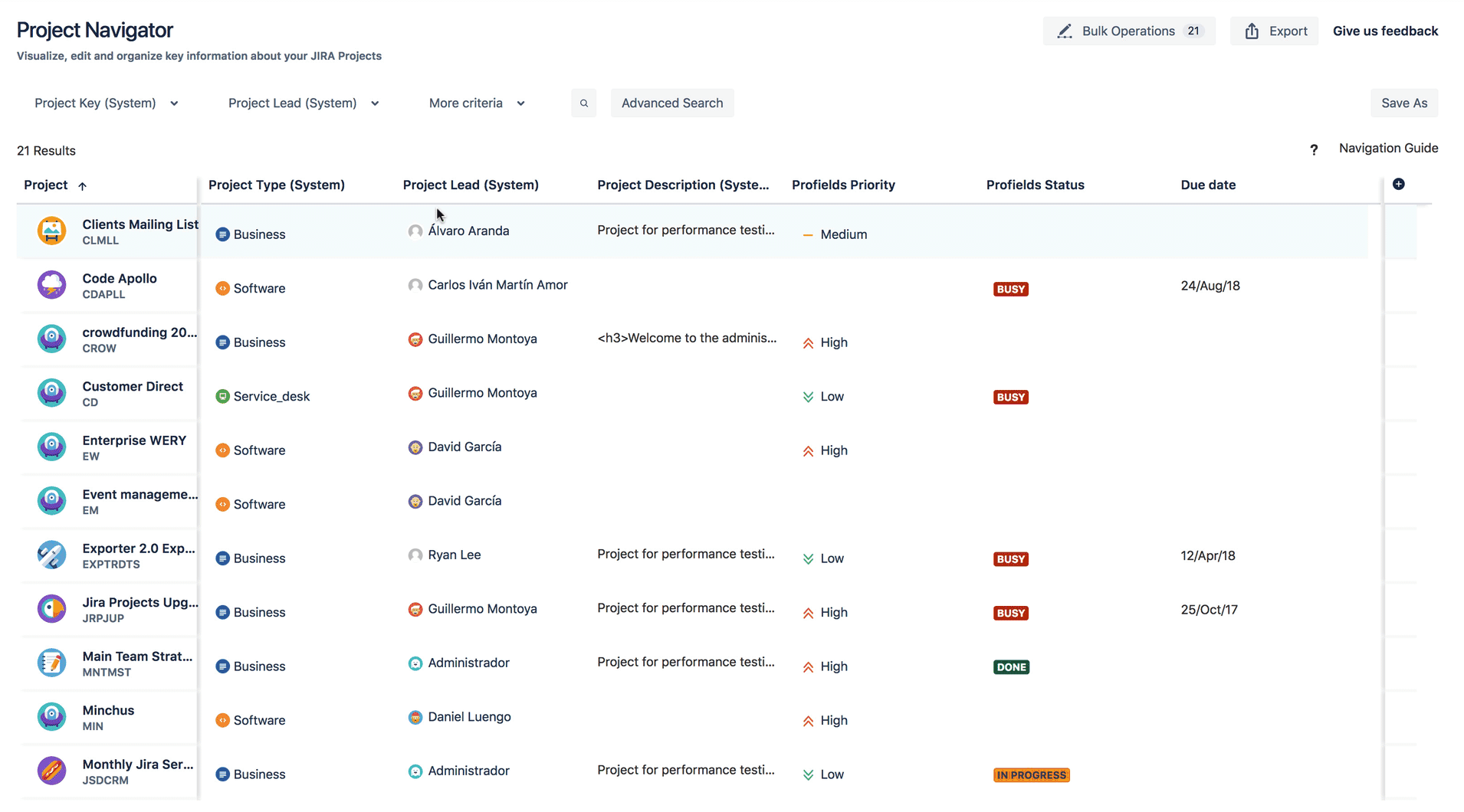Sort by Project Lead (System) column header
1464x812 pixels.
tap(471, 185)
